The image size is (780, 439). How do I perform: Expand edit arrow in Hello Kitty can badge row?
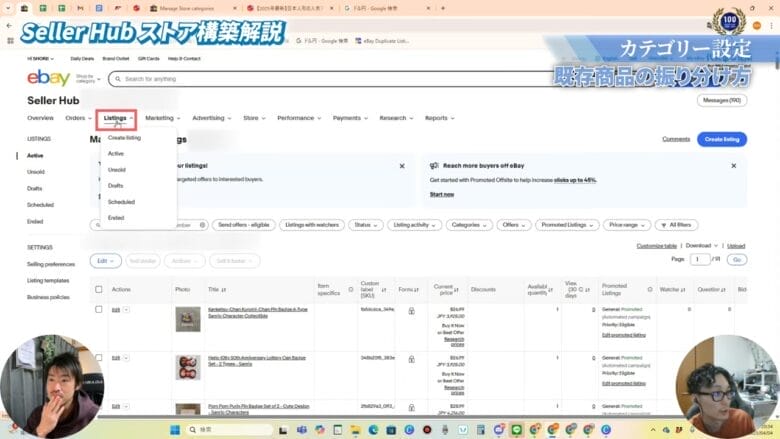pyautogui.click(x=126, y=358)
